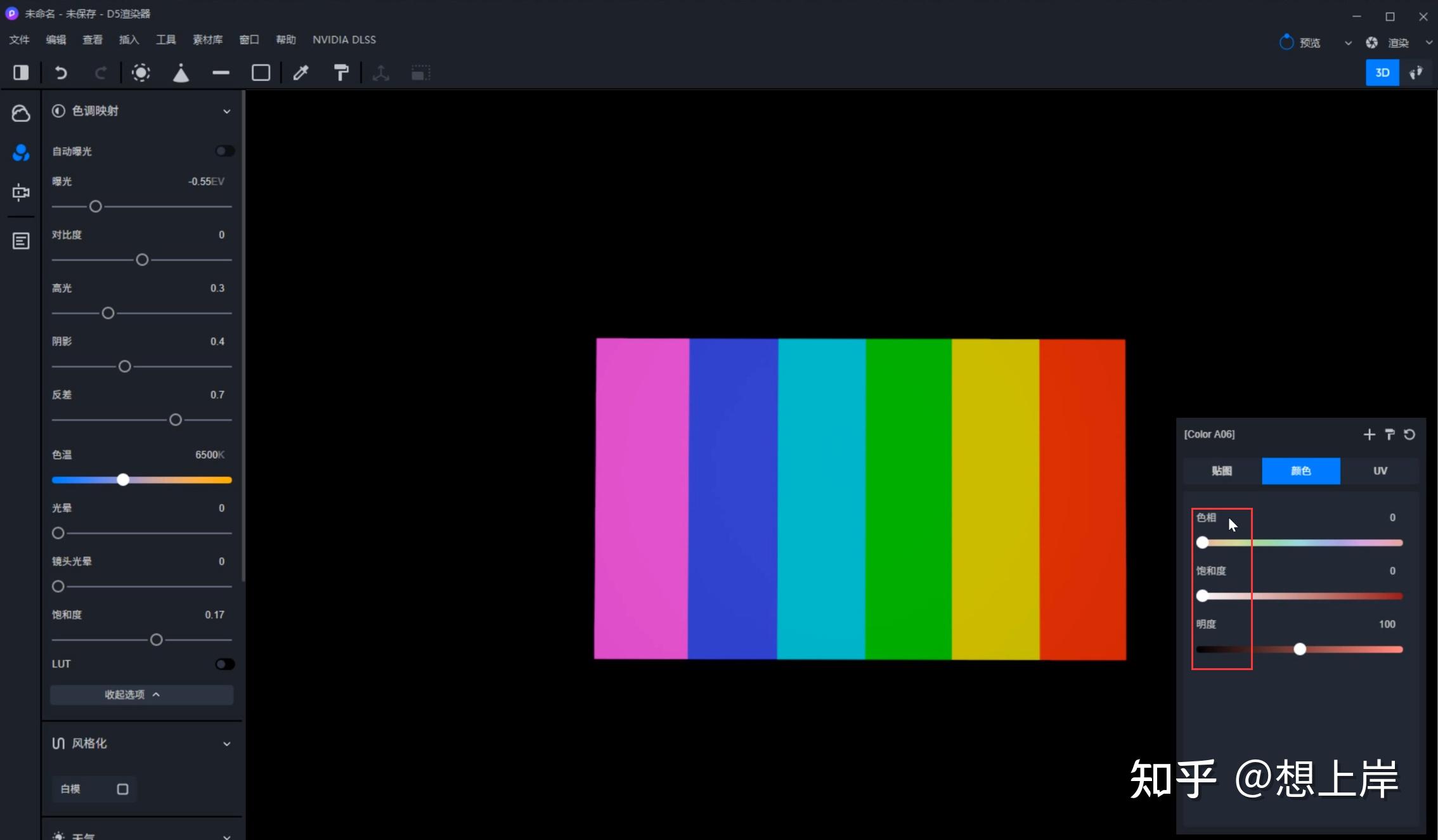Switch to walk mode footprint icon

[1416, 73]
